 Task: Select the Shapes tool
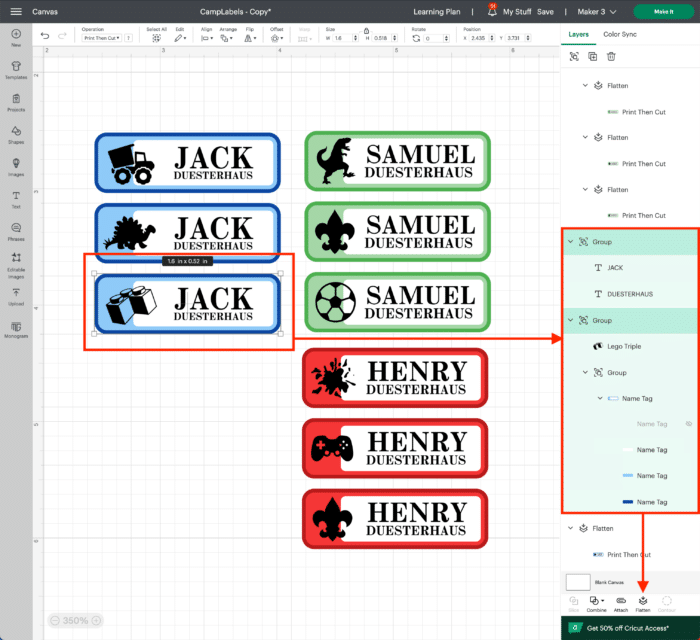pos(16,132)
